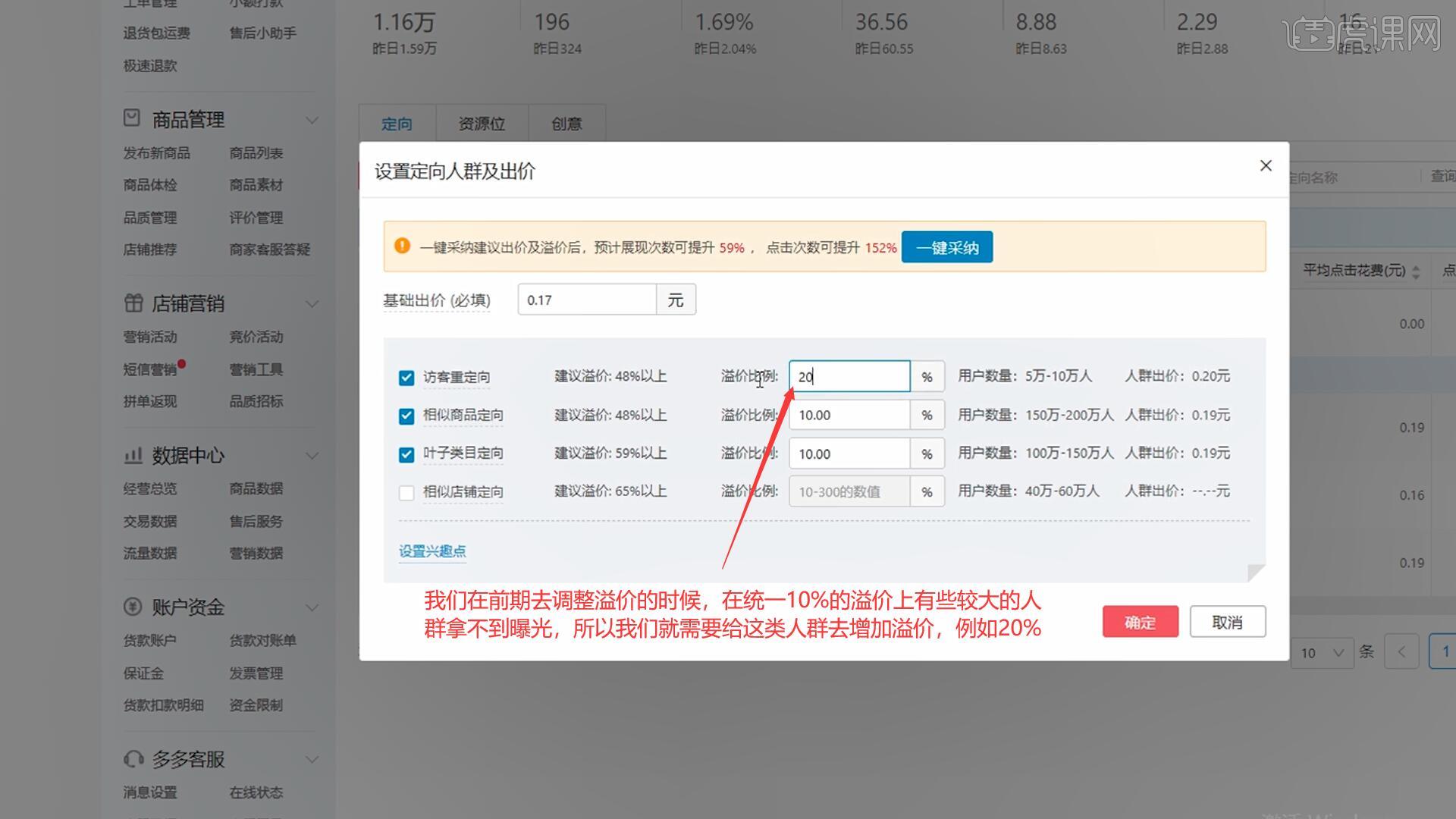The image size is (1456, 819).
Task: Uncheck 访客重定向 checkbox
Action: [406, 378]
